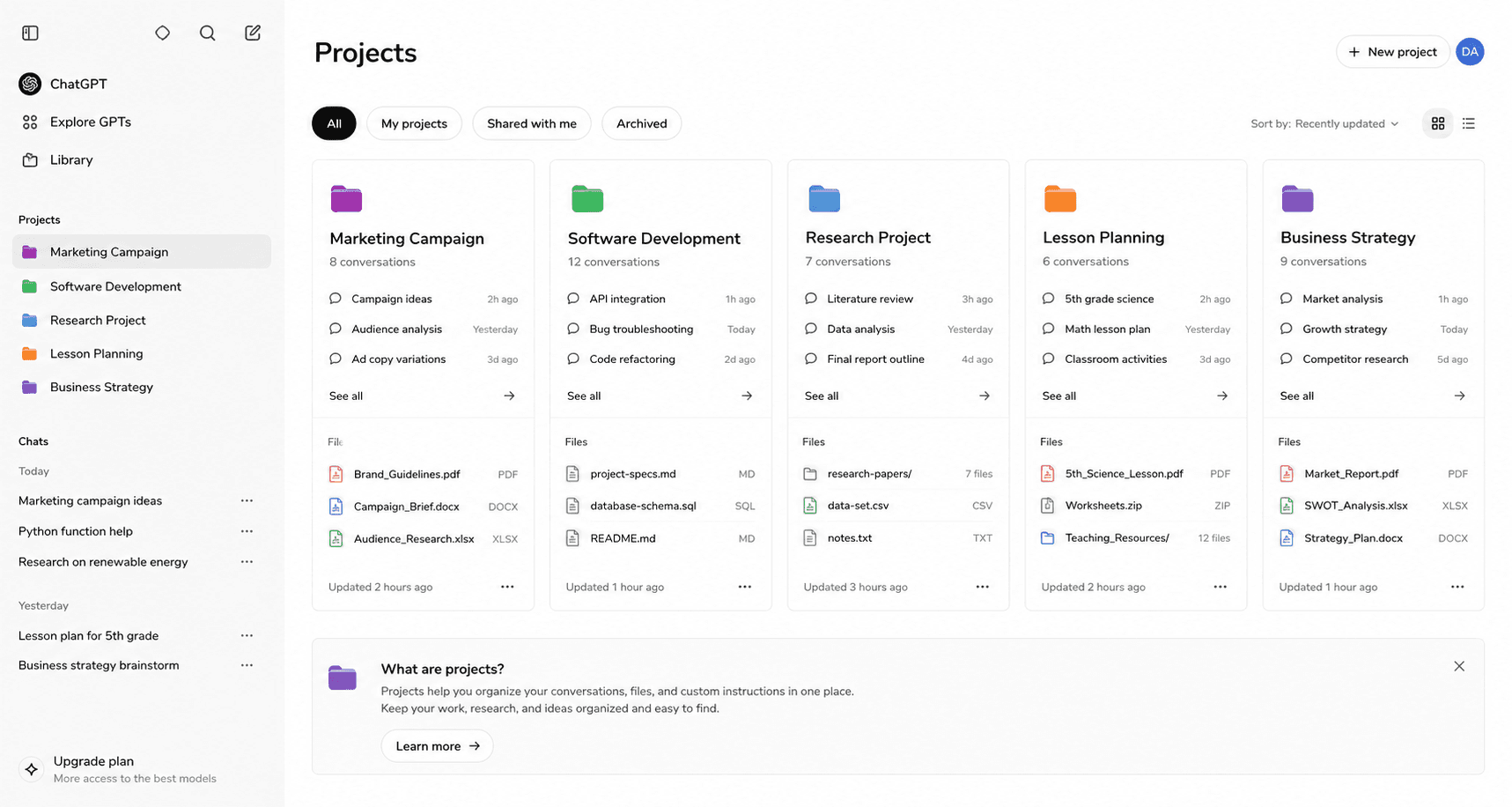1512x807 pixels.
Task: Open the more options menu on the Lesson Planning card
Action: coord(1221,587)
